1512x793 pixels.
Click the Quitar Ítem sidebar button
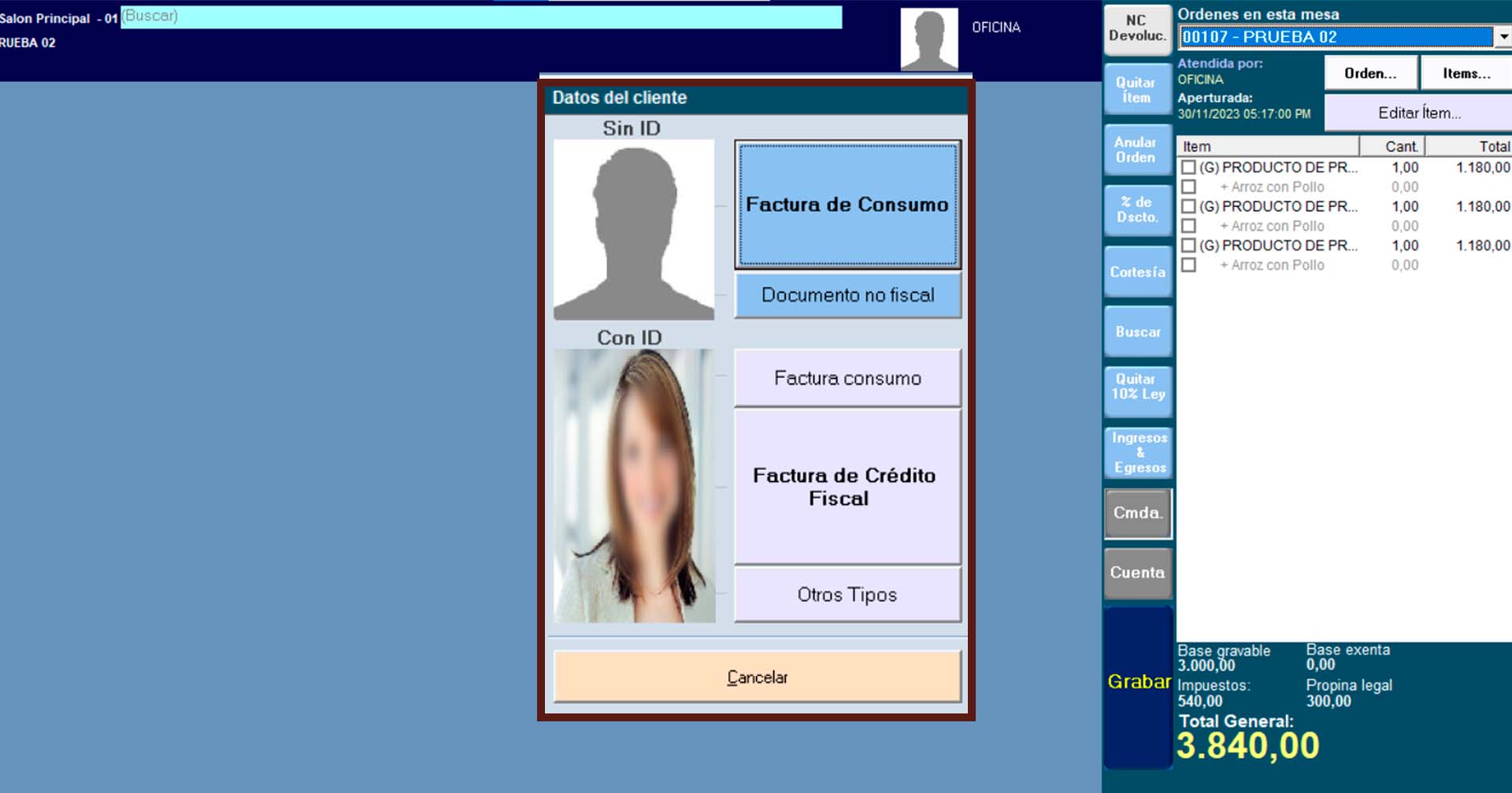point(1136,90)
